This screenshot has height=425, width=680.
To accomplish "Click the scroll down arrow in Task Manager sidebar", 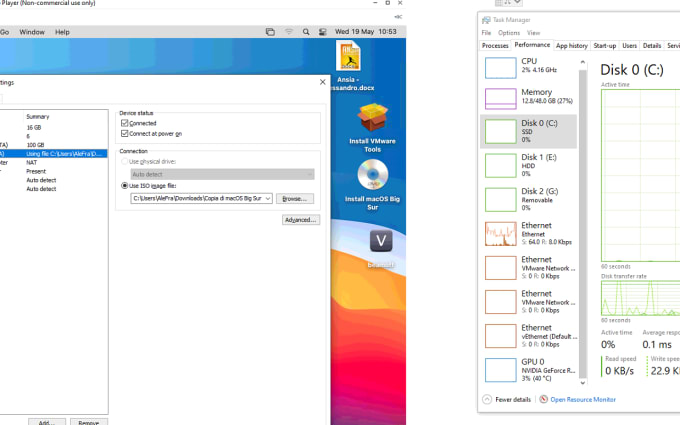I will (582, 382).
